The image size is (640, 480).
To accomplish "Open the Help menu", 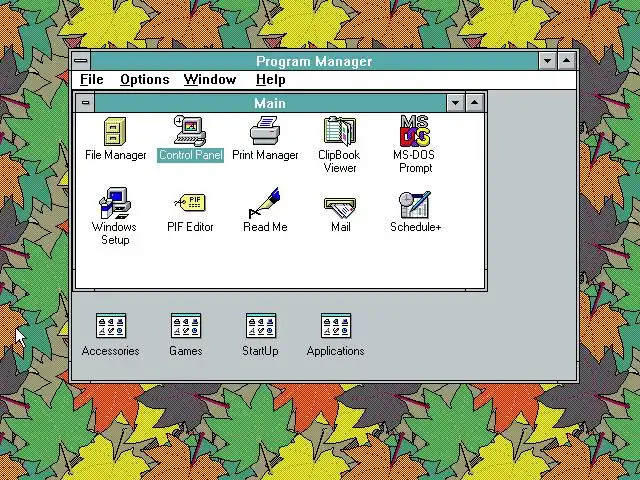I will (x=270, y=80).
